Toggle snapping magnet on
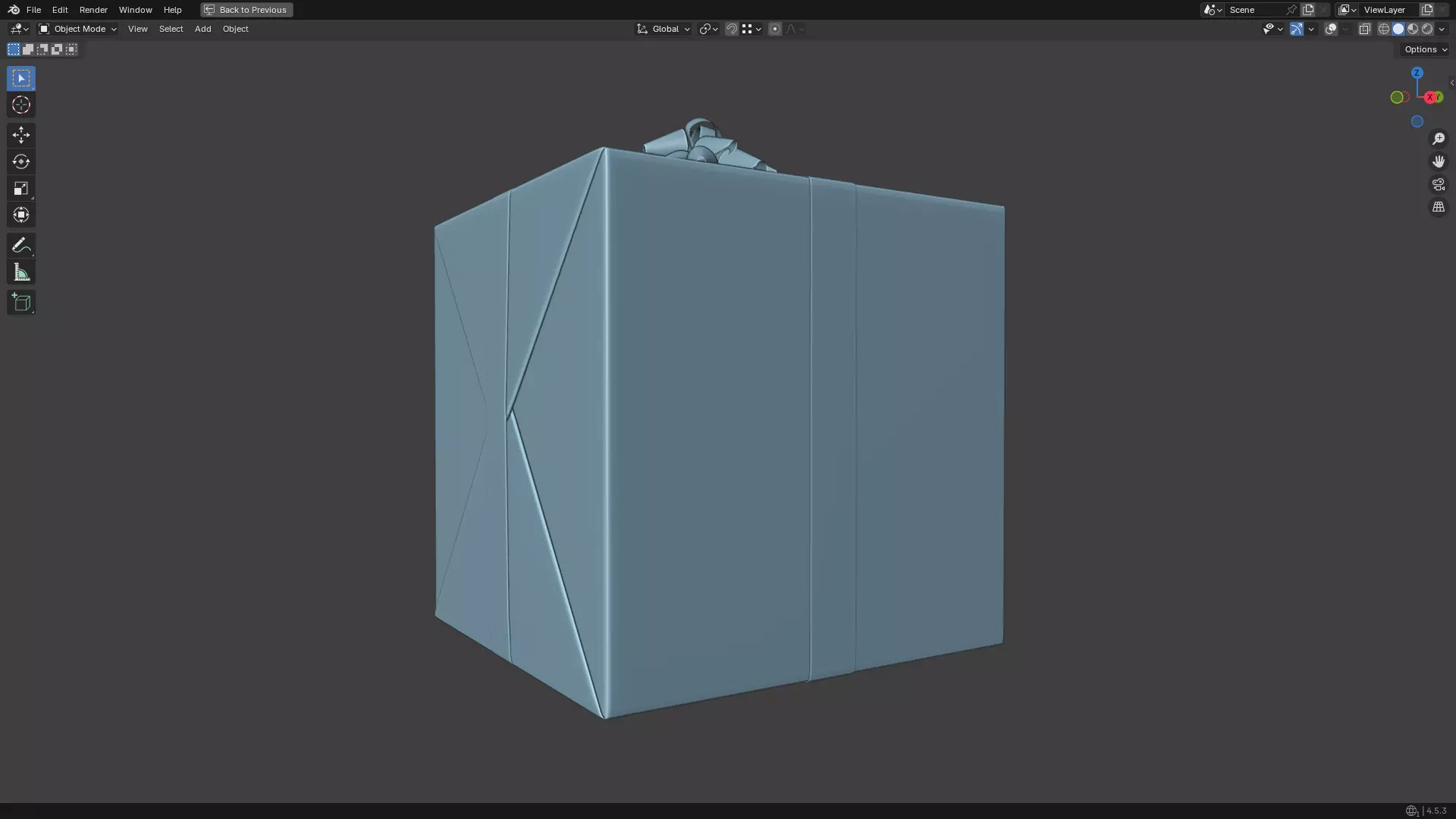Screen dimensions: 1456x819 point(731,29)
